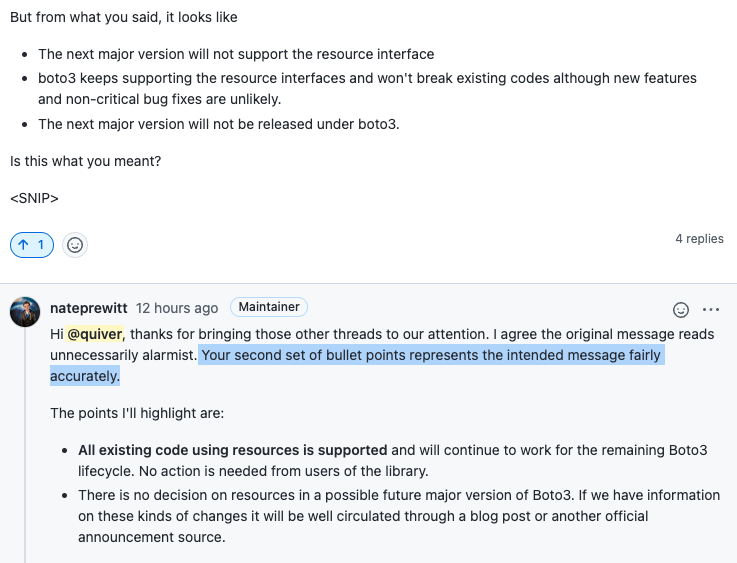737x563 pixels.
Task: Click the bullet starting "There is no decision"
Action: pyautogui.click(x=399, y=516)
